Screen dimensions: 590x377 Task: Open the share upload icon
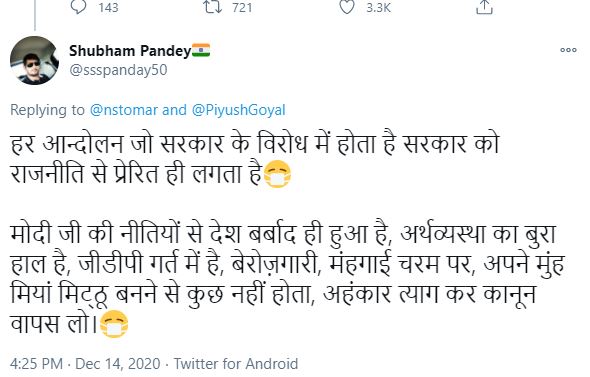point(484,7)
